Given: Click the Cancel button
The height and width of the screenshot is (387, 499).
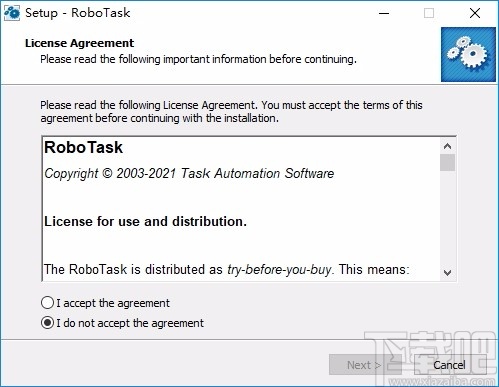Looking at the screenshot, I should [450, 365].
